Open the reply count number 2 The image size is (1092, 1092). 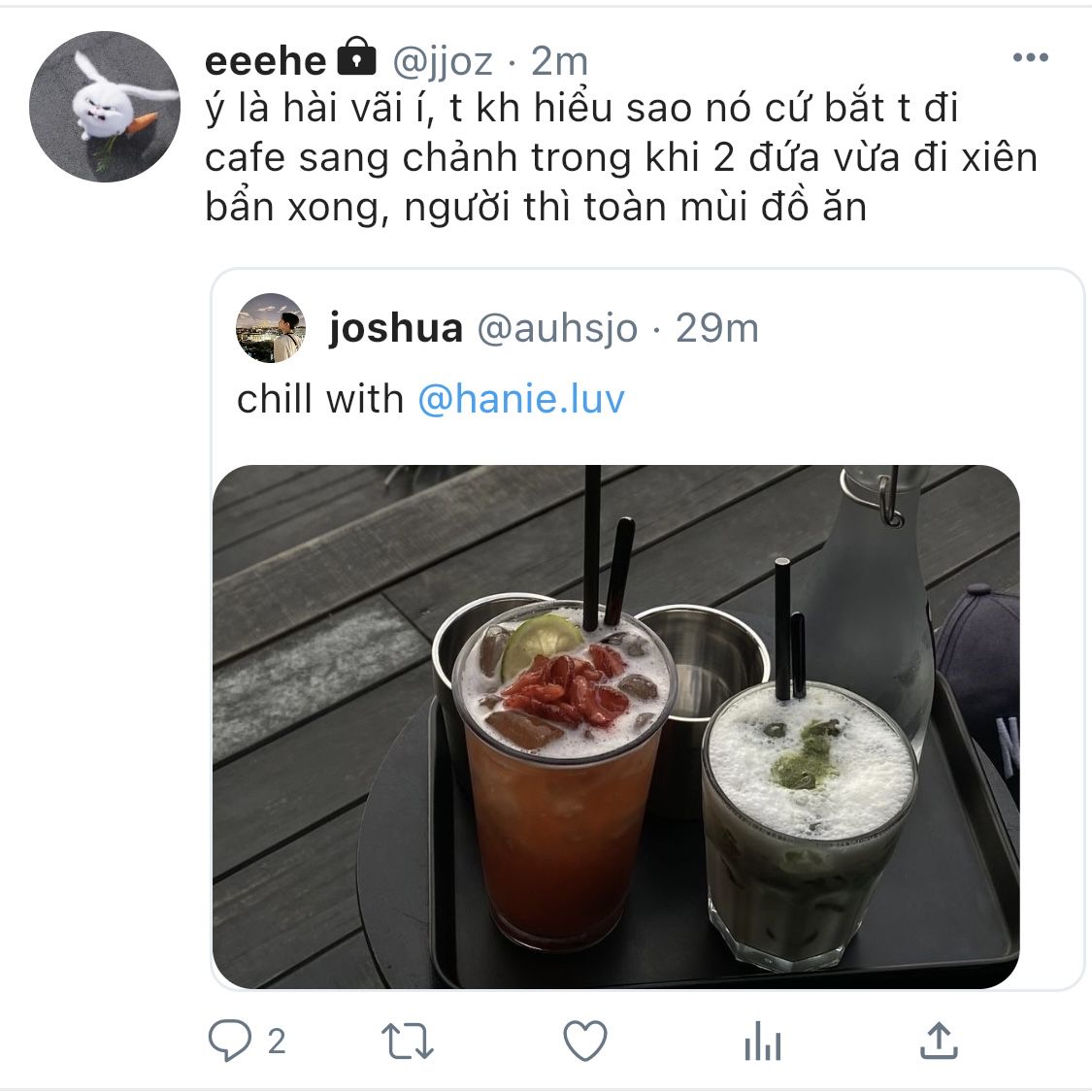tap(277, 1042)
